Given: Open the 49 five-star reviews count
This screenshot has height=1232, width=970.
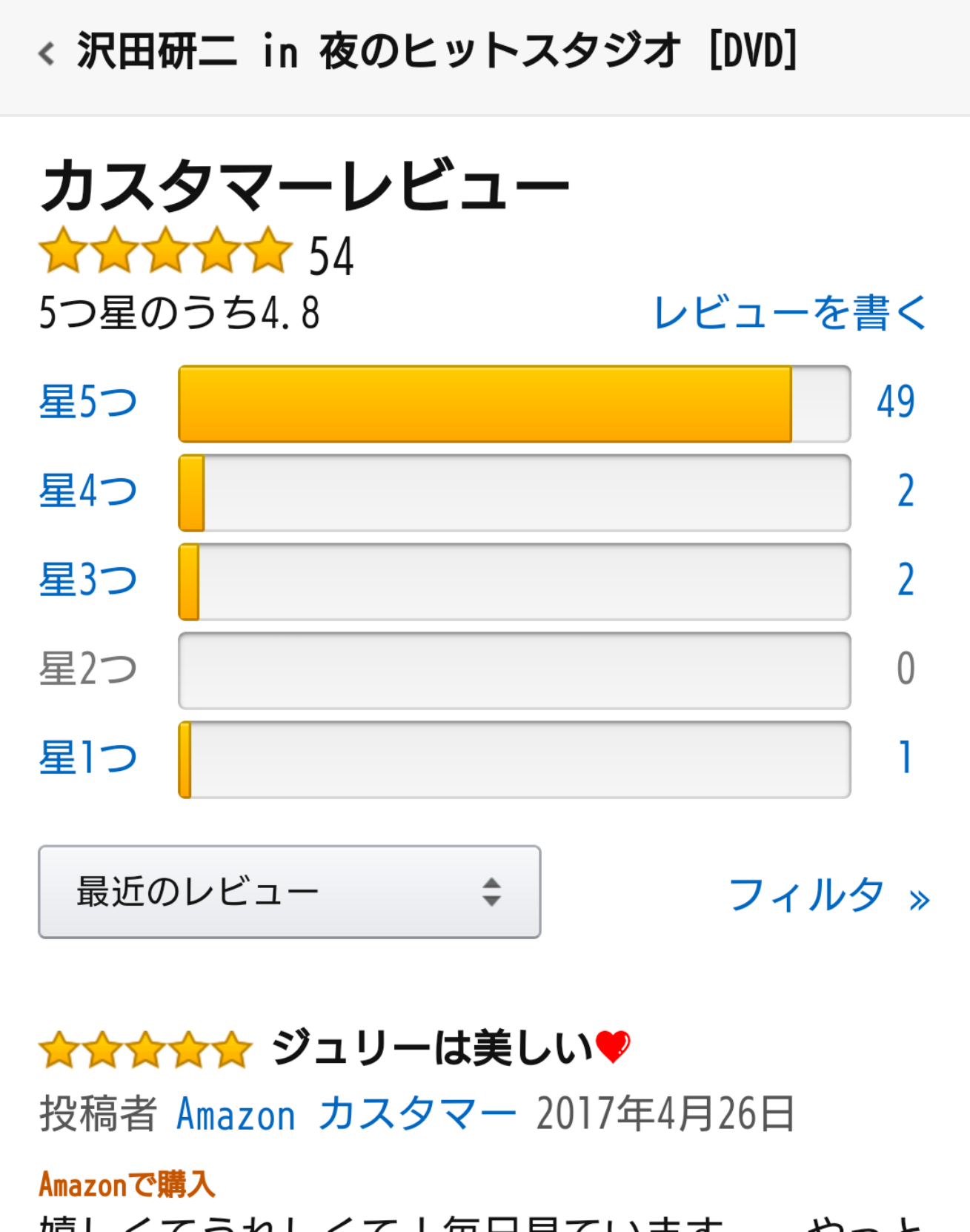Looking at the screenshot, I should pos(896,402).
